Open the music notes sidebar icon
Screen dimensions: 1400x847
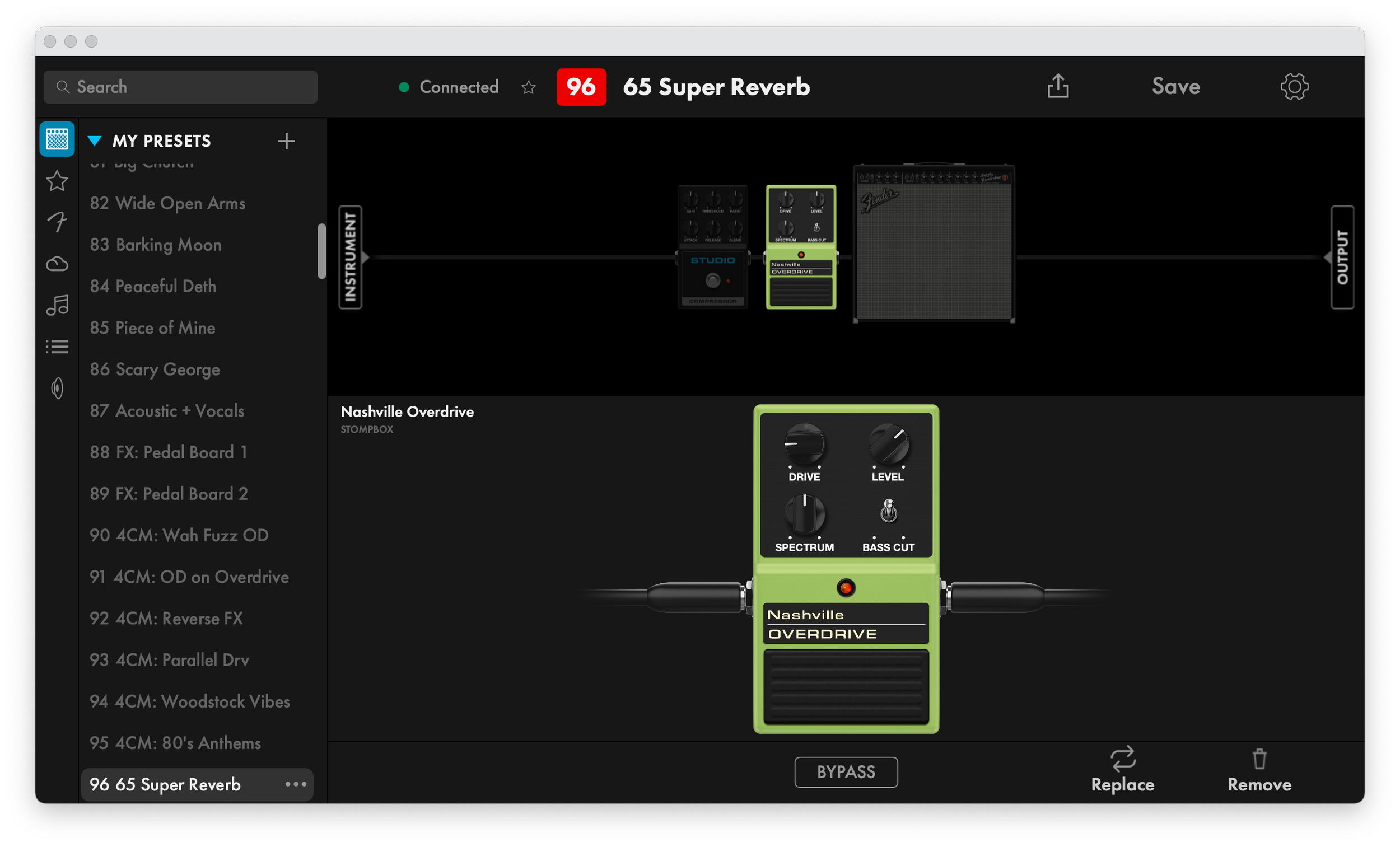tap(57, 306)
